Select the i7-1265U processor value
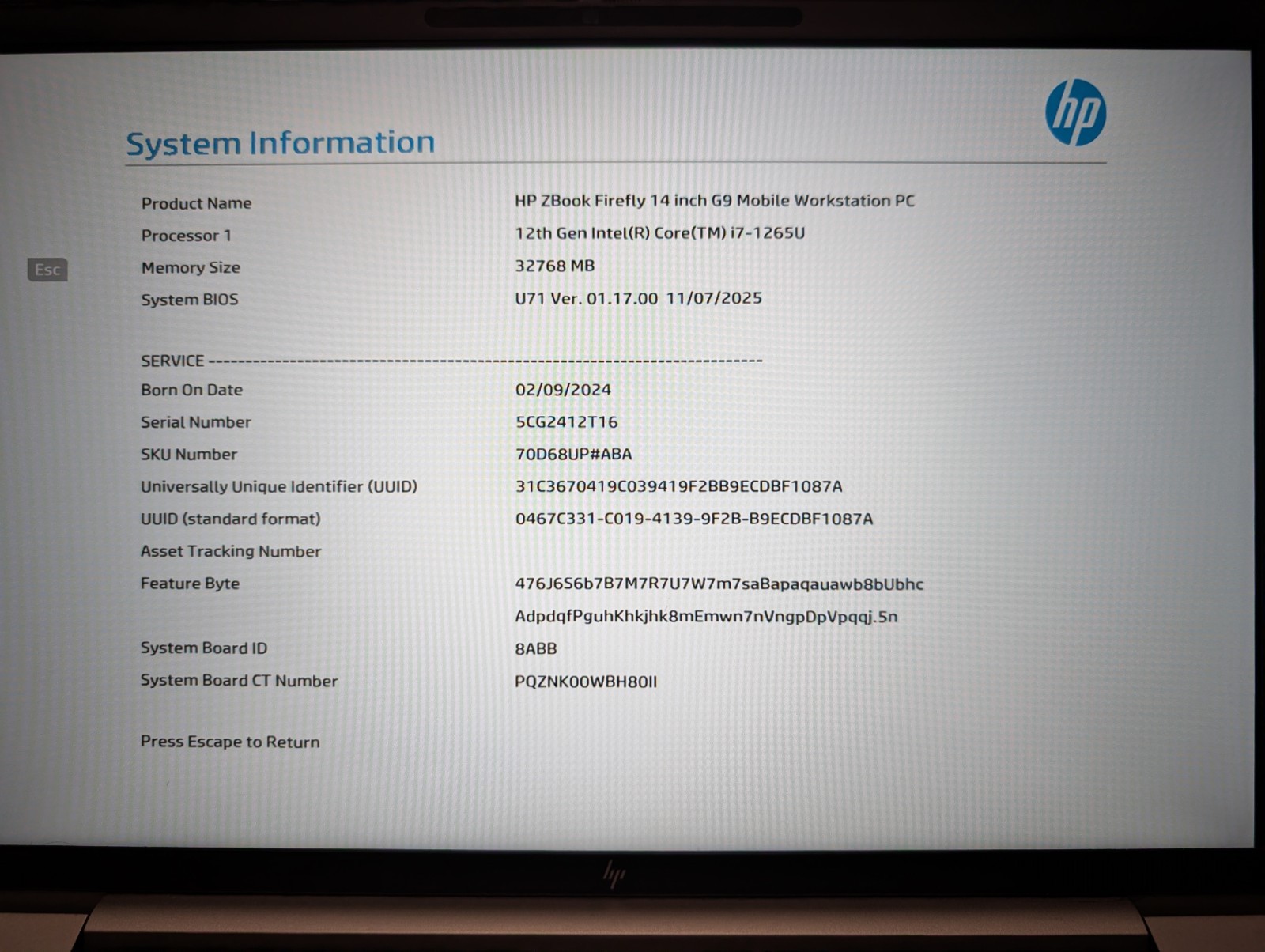 coord(660,233)
